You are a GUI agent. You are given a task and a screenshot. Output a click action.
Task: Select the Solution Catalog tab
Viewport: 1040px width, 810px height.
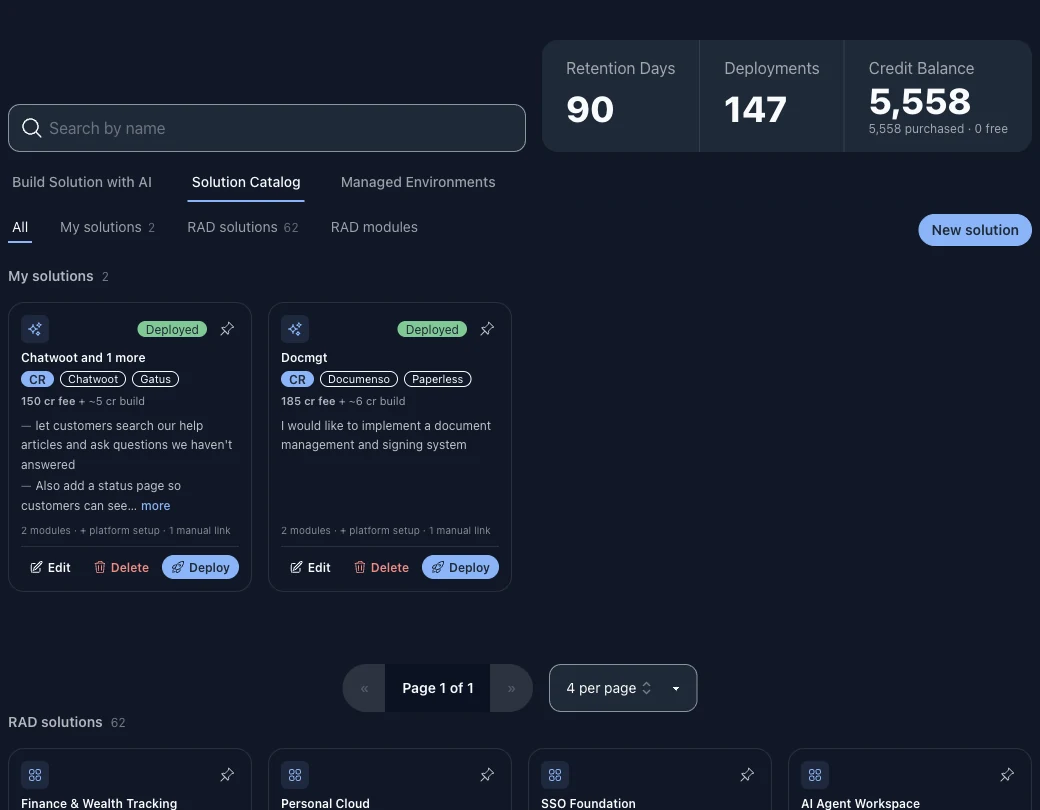[246, 182]
